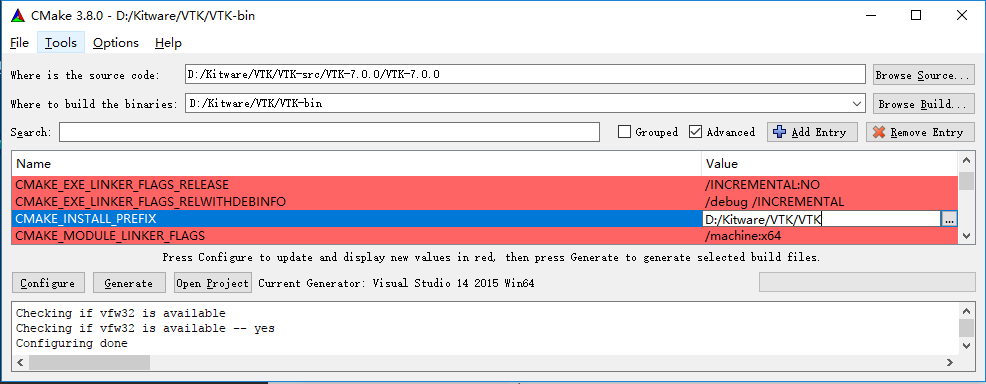Click the Name column header
The width and height of the screenshot is (986, 384).
tap(357, 163)
